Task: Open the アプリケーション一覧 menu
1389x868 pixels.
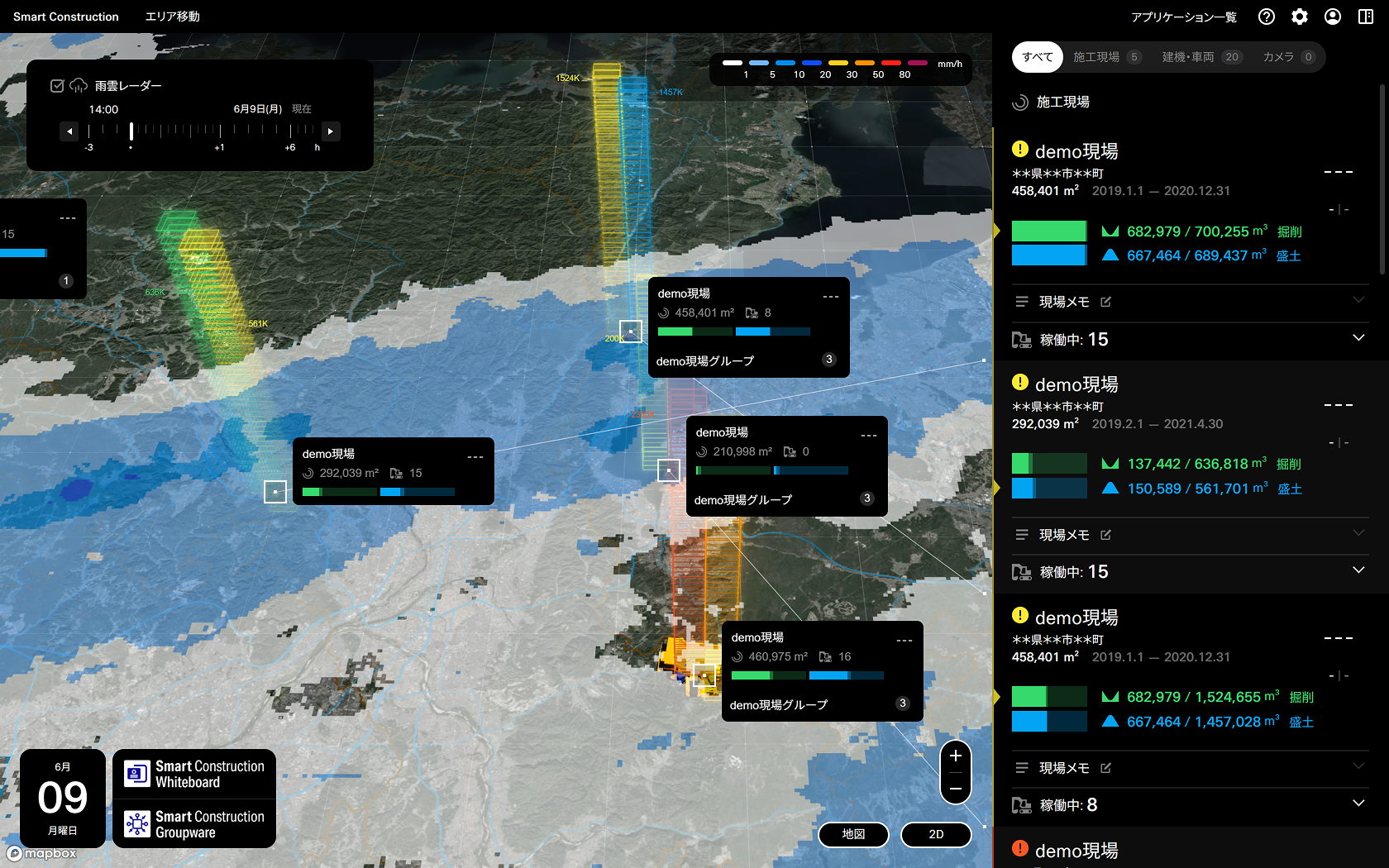Action: pyautogui.click(x=1184, y=17)
